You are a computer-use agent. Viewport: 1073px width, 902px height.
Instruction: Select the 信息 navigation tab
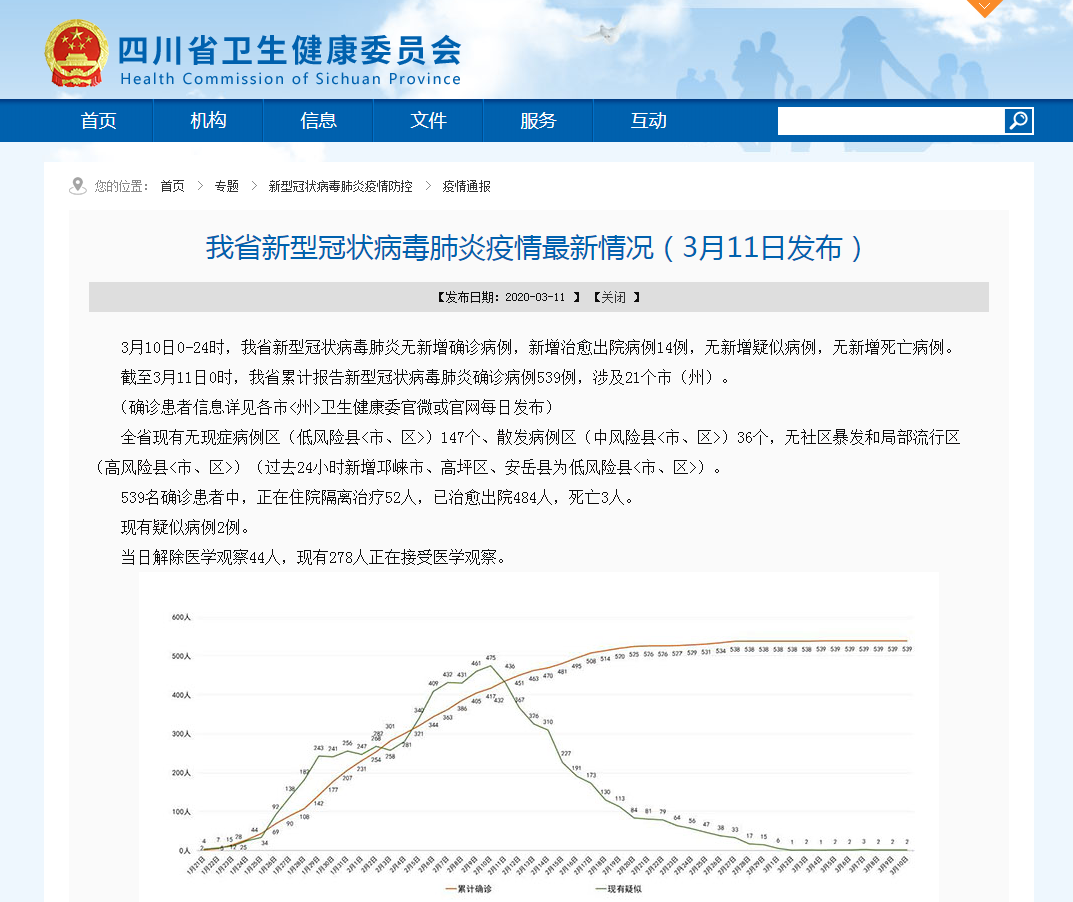pos(318,121)
